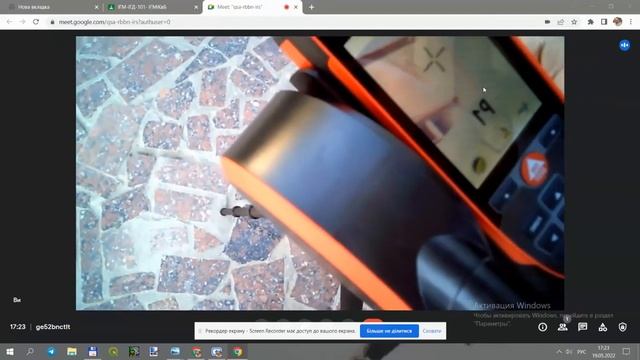Screen dimensions: 640x360
Task: Open the Meet activities icon
Action: [602, 327]
